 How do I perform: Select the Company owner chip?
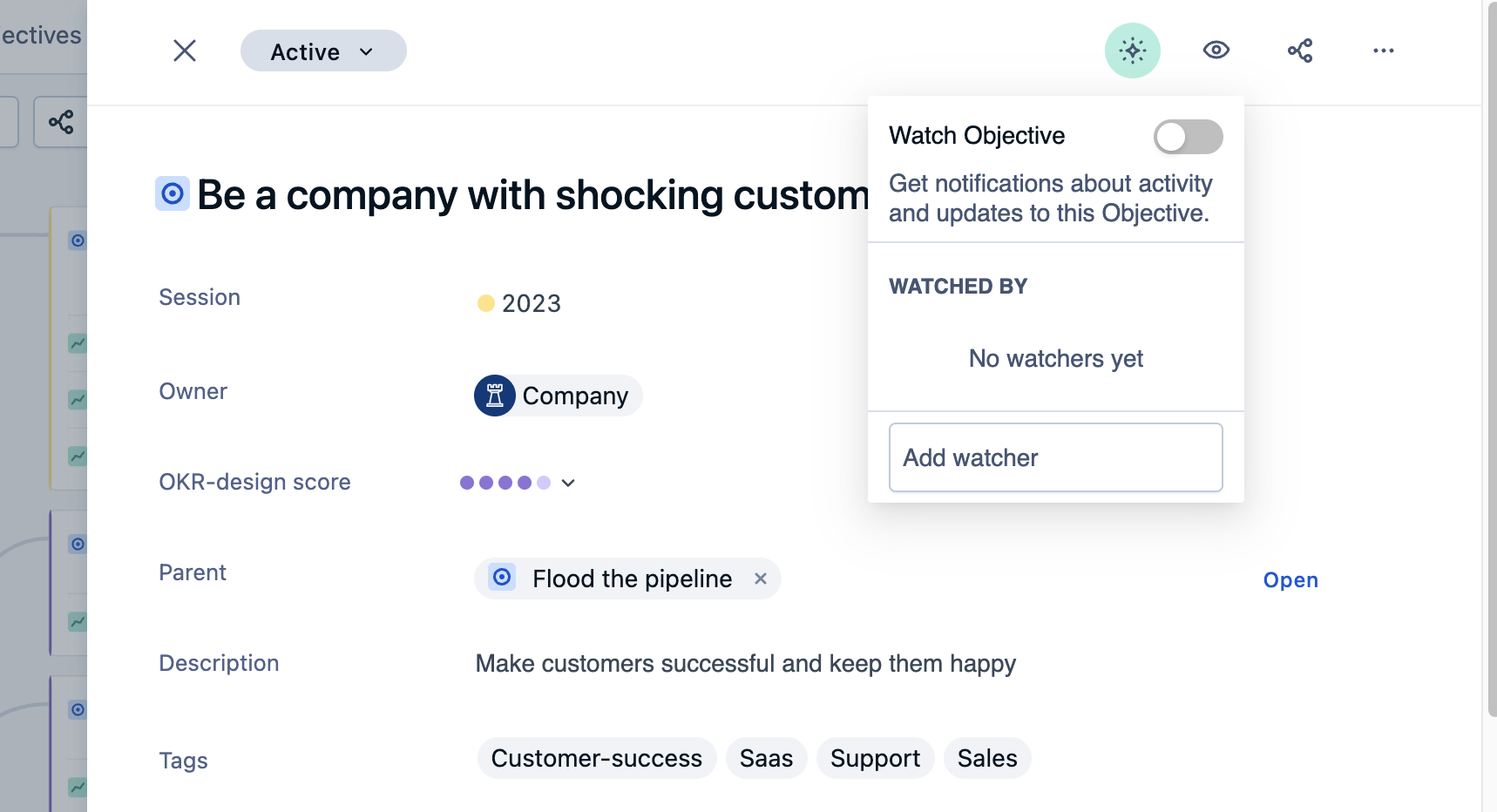pyautogui.click(x=558, y=396)
